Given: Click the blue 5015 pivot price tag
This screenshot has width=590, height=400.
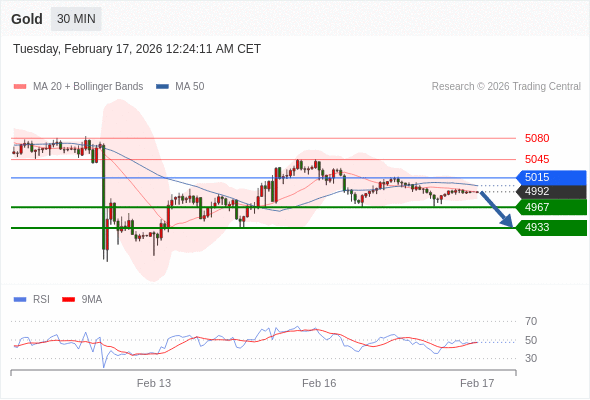Looking at the screenshot, I should click(551, 177).
